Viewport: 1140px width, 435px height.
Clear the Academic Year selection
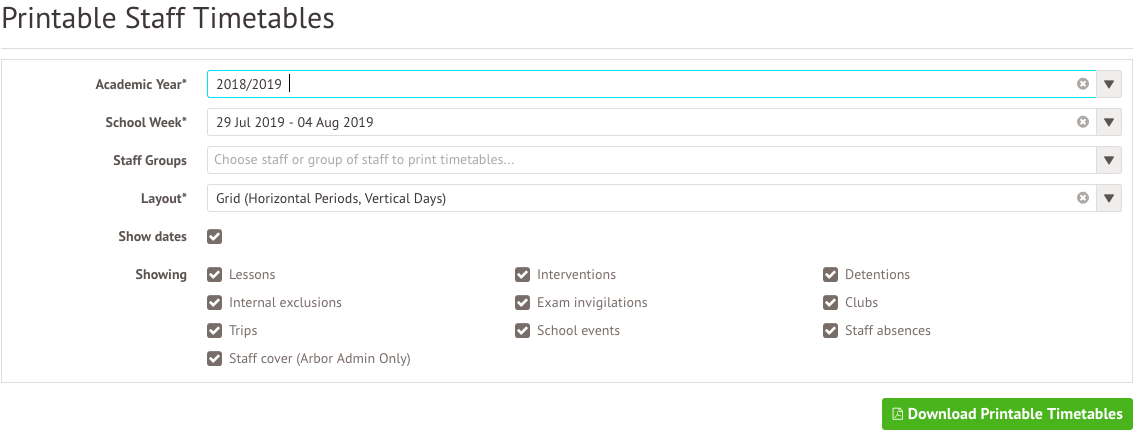(1083, 84)
